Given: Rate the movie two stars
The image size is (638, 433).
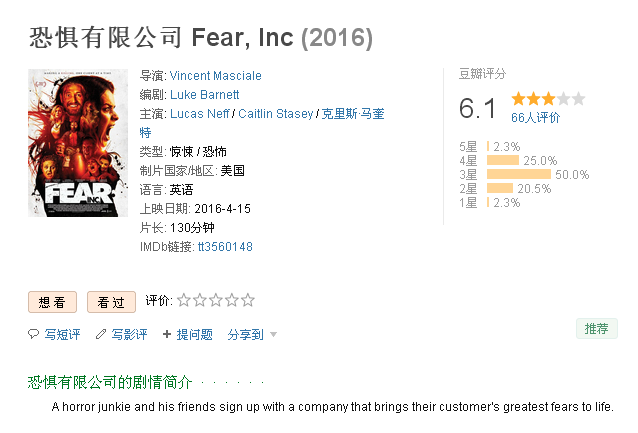Looking at the screenshot, I should (200, 300).
